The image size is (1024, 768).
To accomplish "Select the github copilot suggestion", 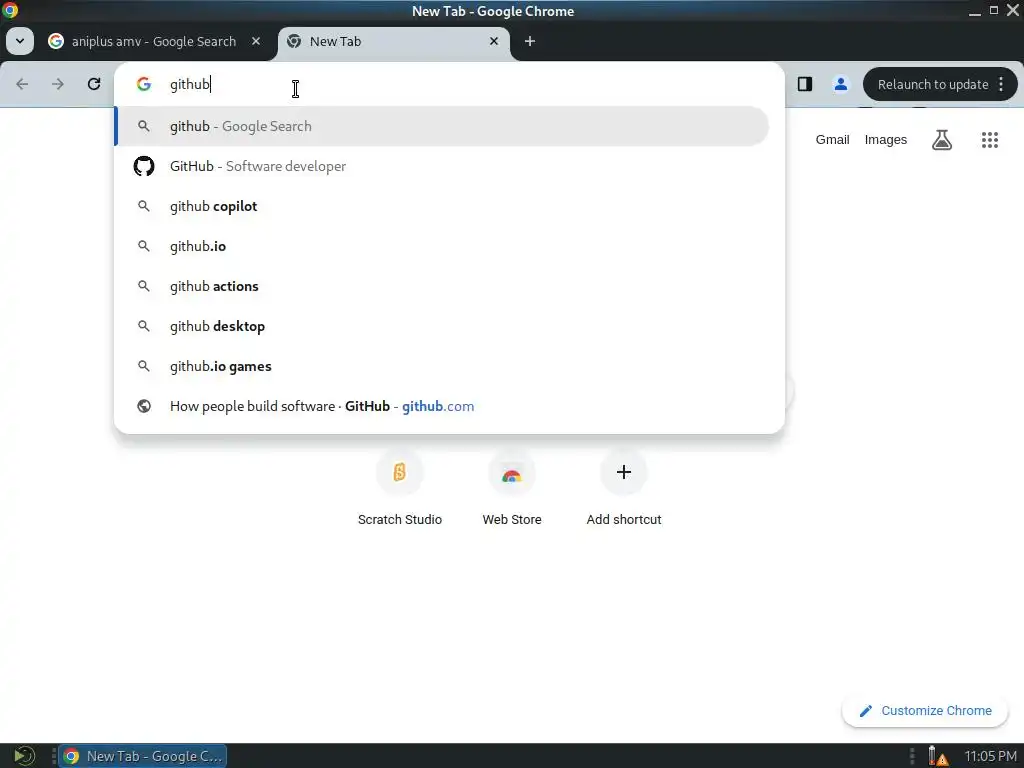I will point(441,206).
